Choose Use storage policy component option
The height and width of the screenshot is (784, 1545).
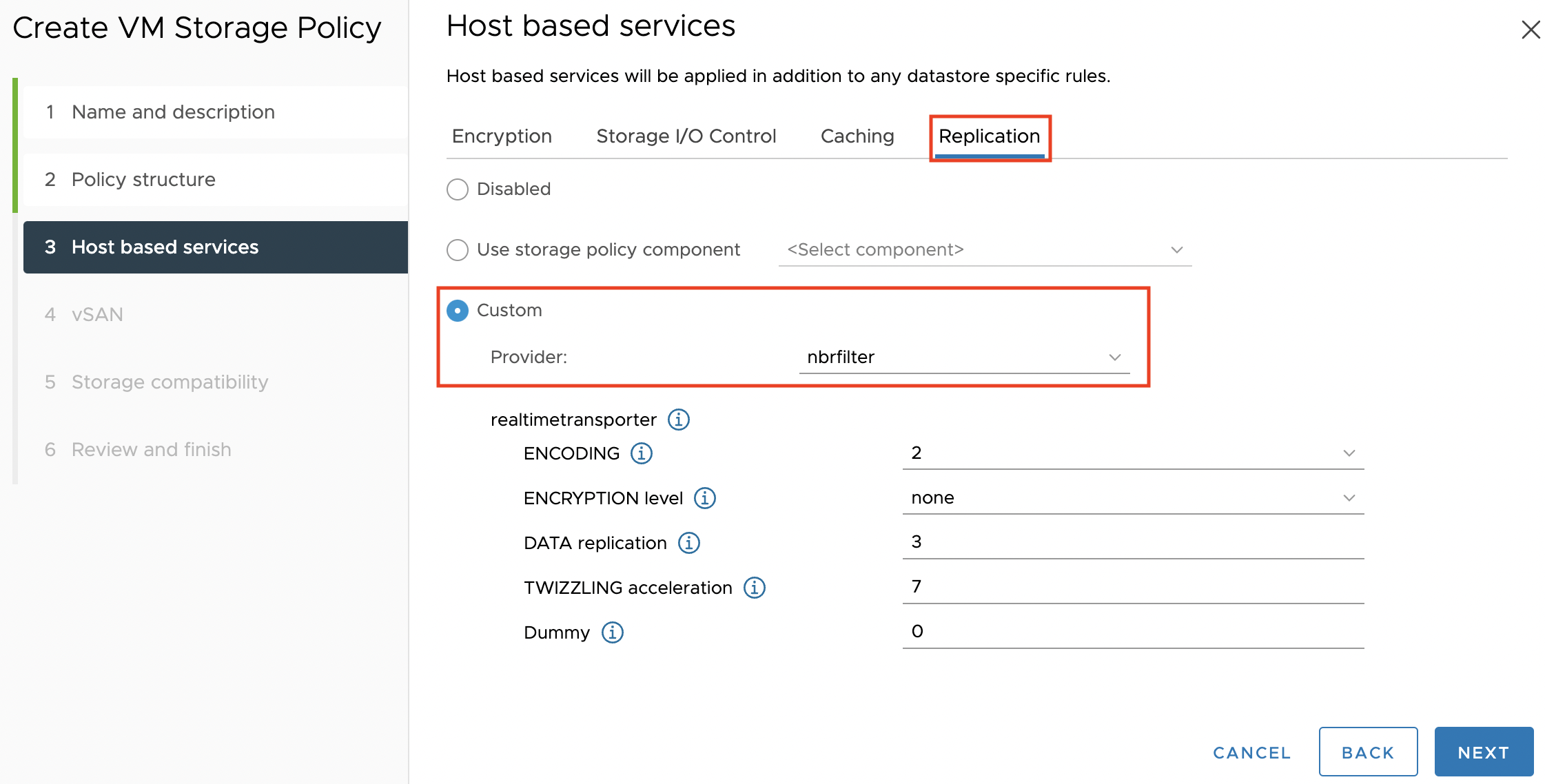[458, 250]
